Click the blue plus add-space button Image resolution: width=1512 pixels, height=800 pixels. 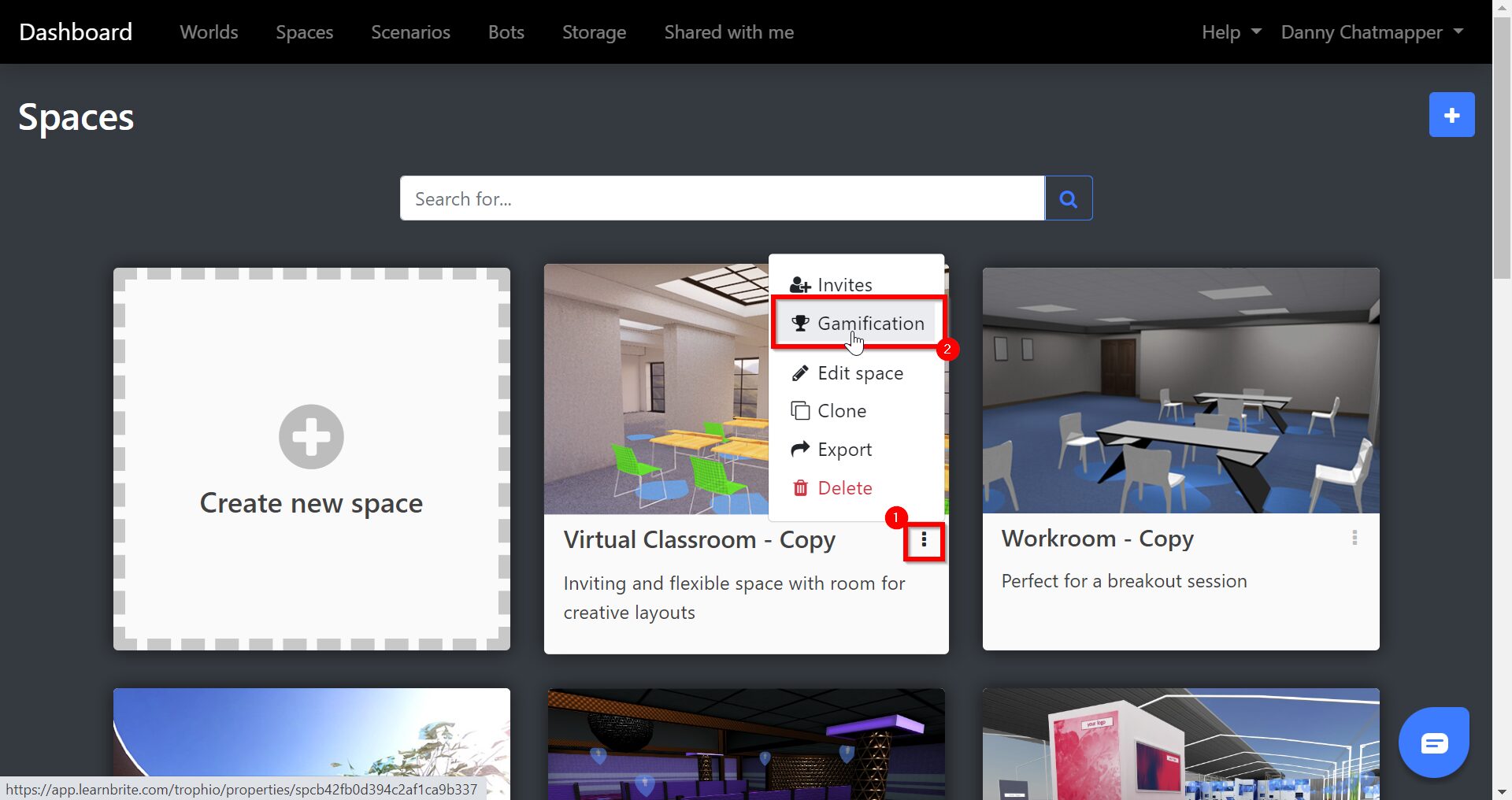point(1451,115)
